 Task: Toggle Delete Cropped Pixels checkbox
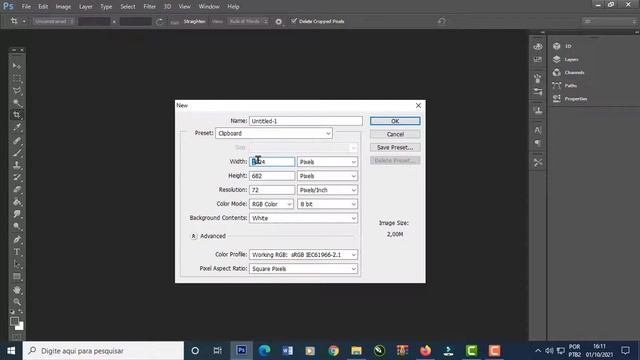pos(294,21)
